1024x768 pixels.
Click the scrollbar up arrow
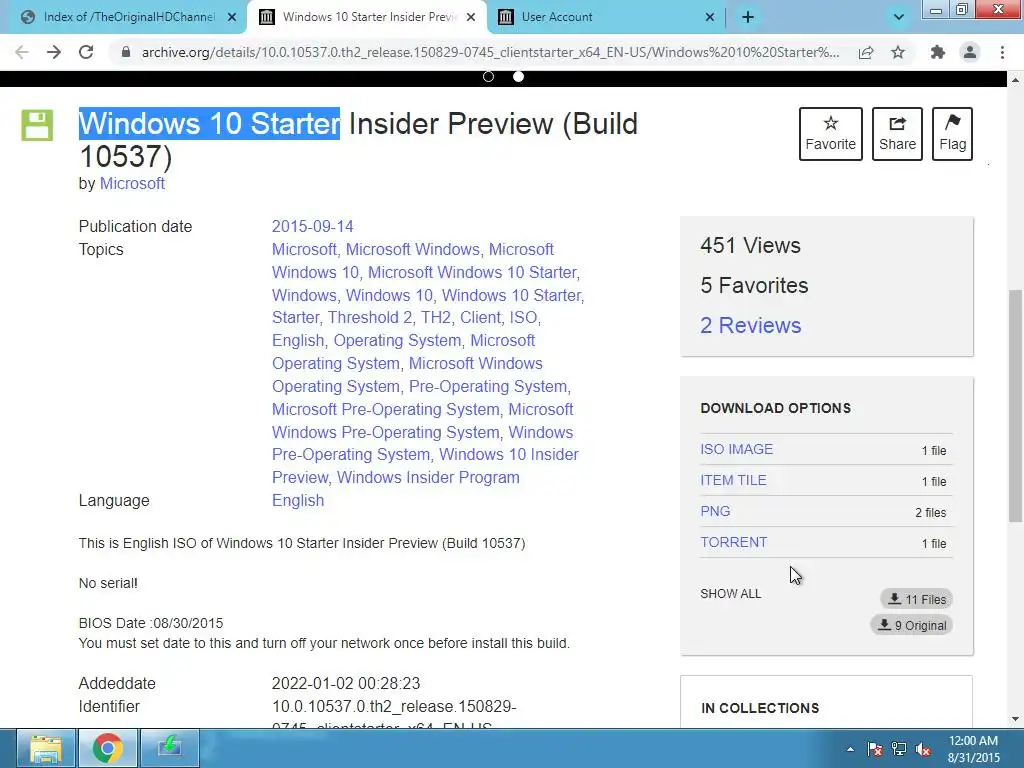click(1015, 80)
